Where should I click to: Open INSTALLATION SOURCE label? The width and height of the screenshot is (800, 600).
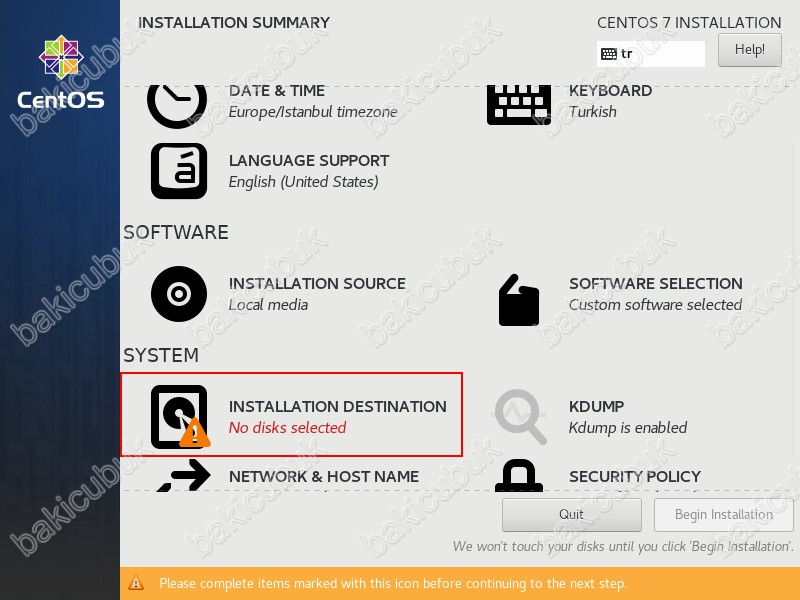tap(317, 284)
